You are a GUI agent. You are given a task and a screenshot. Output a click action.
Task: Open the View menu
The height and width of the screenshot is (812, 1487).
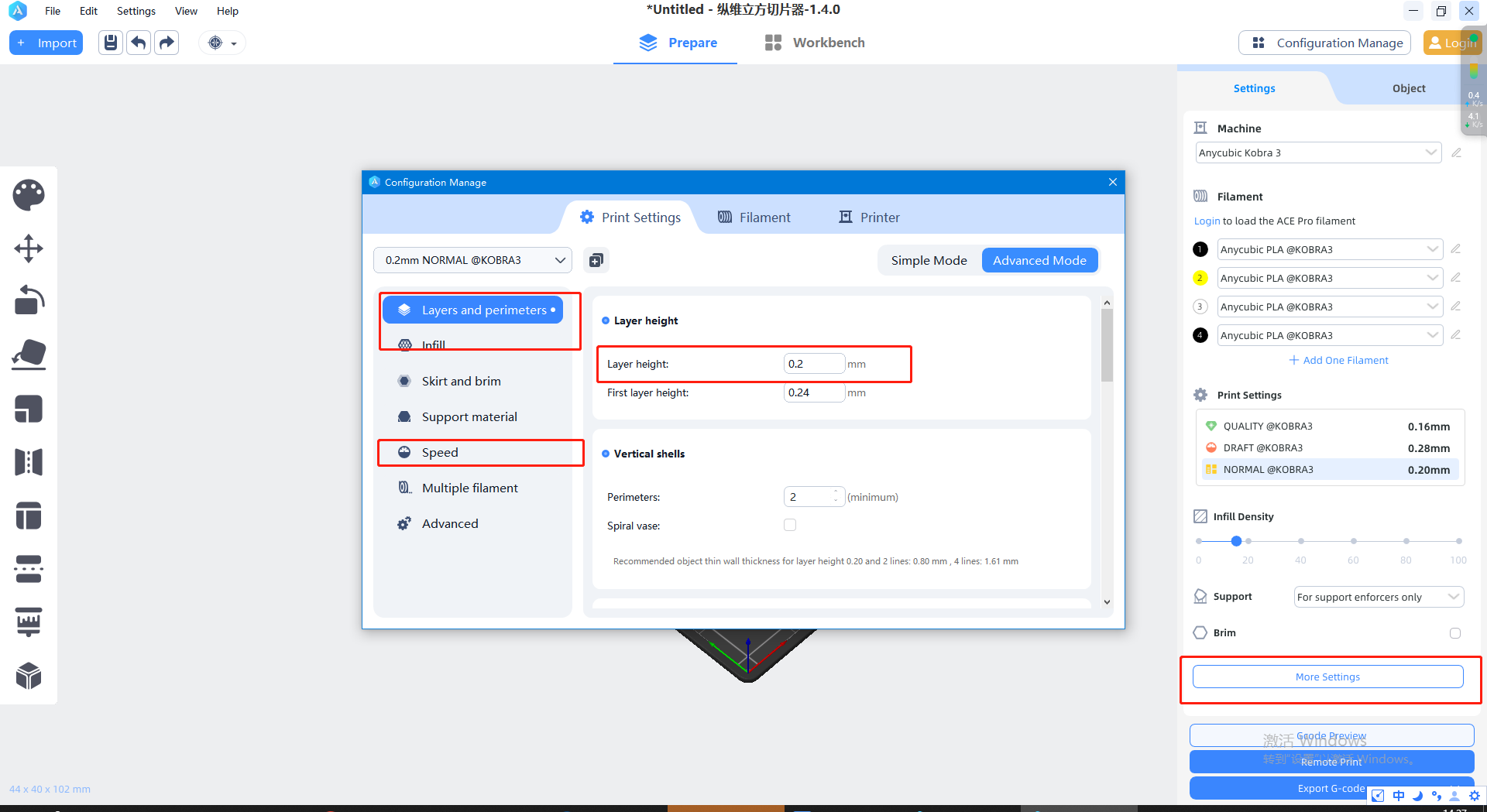[186, 11]
